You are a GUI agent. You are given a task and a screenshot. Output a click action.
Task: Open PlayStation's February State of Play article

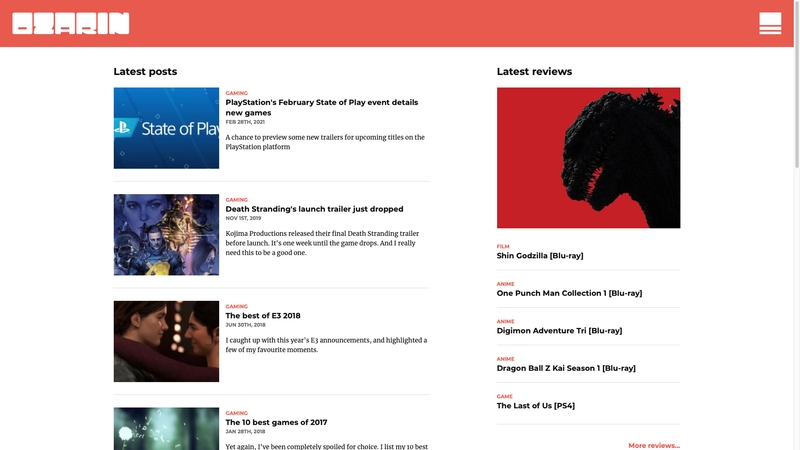(322, 108)
